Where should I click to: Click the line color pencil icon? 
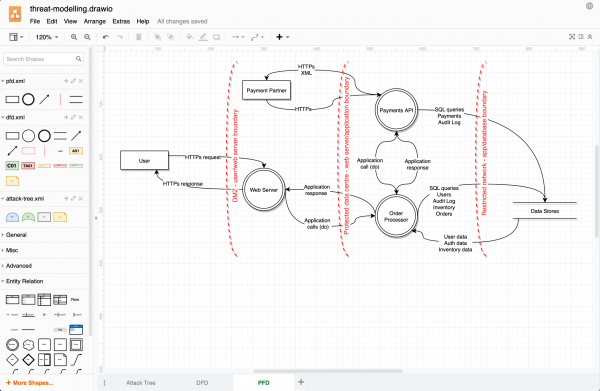click(x=203, y=37)
